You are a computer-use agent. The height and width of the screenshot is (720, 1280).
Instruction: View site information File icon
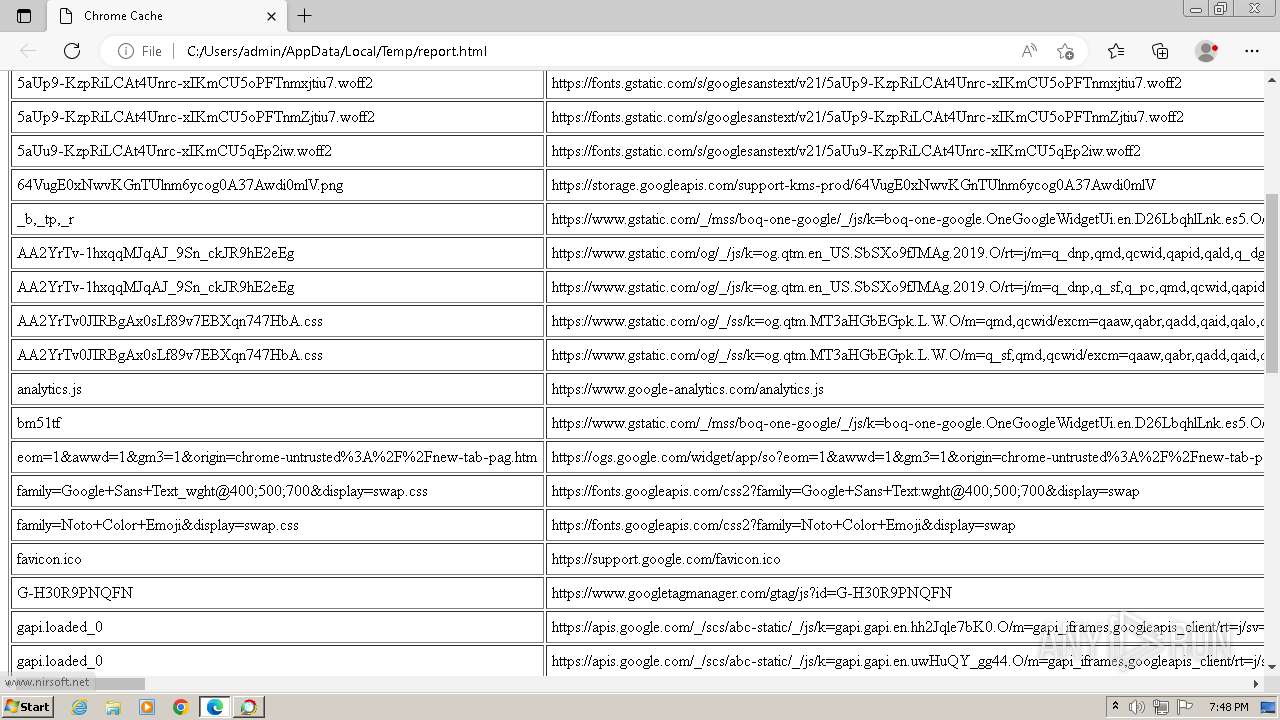[x=140, y=51]
